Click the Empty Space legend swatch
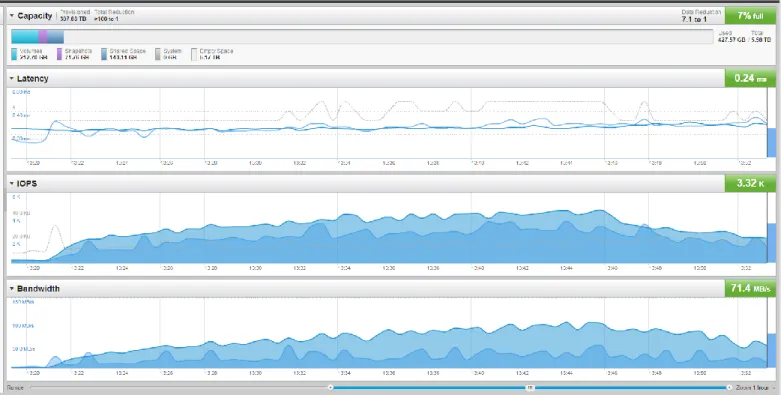 click(194, 54)
